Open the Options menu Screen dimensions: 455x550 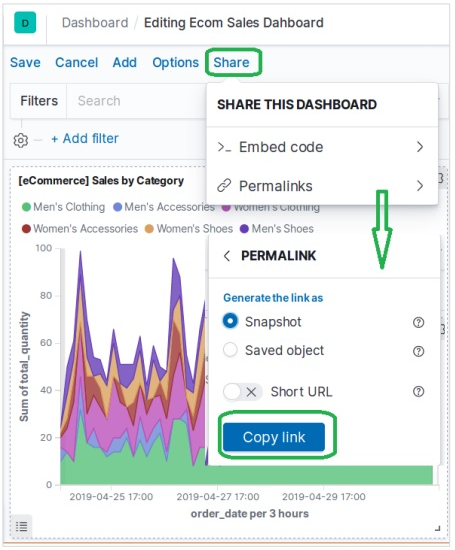[x=175, y=62]
